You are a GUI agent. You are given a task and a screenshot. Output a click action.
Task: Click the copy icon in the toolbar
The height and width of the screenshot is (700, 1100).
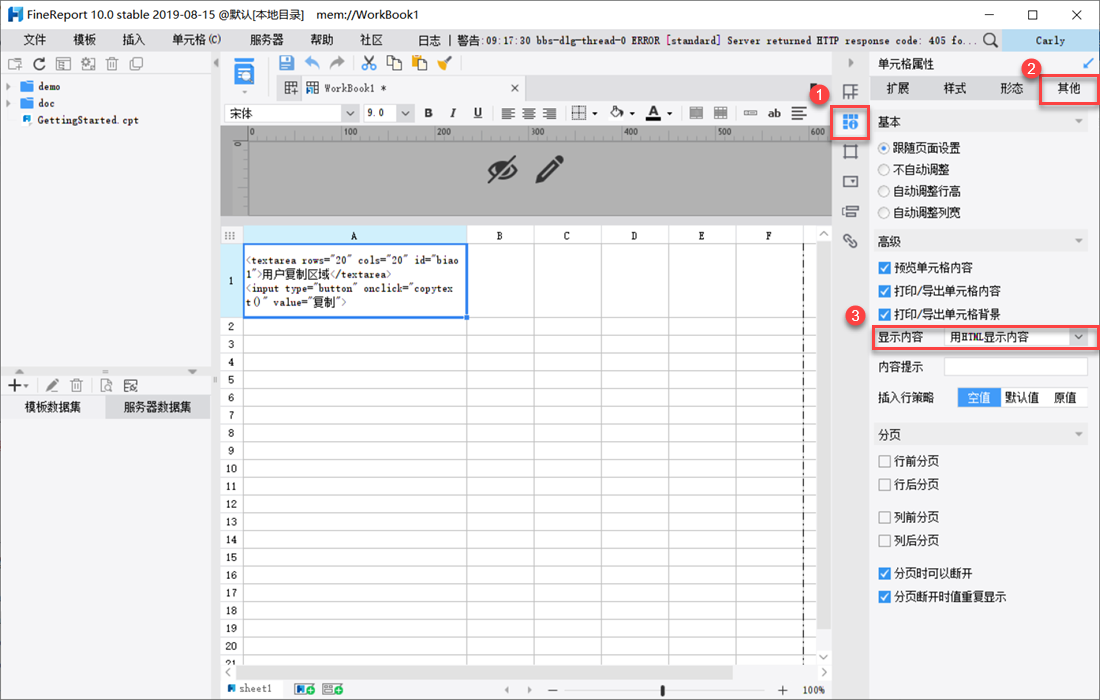coord(394,62)
